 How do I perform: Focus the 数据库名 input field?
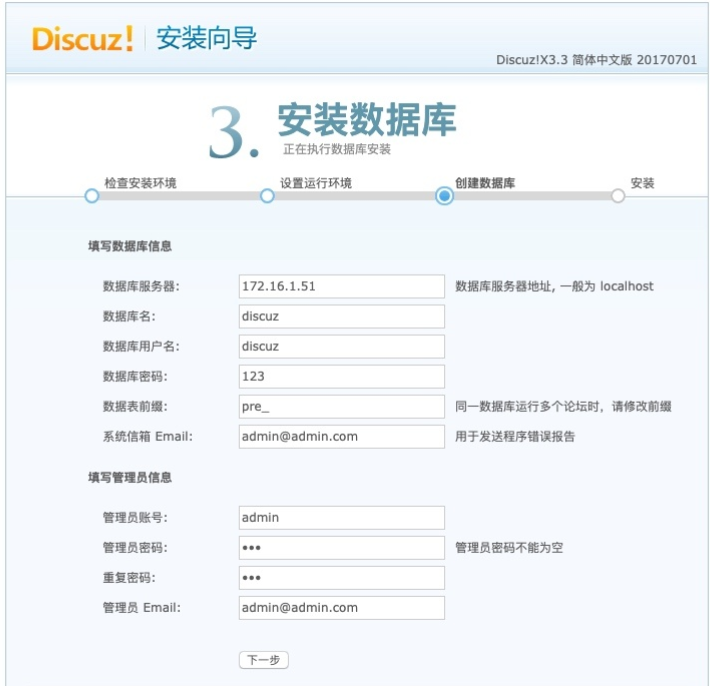[341, 316]
